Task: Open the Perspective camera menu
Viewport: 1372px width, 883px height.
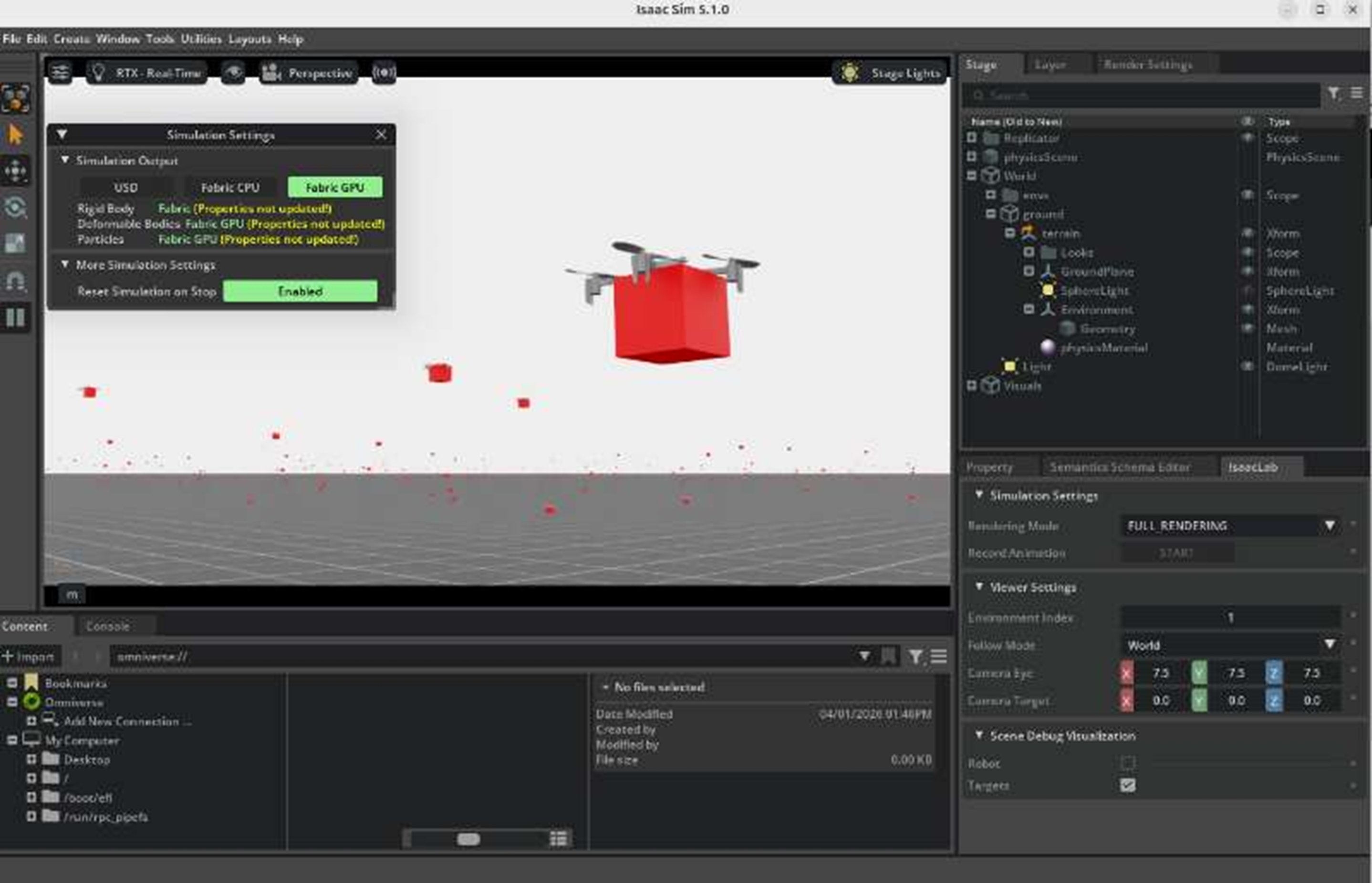Action: [309, 73]
